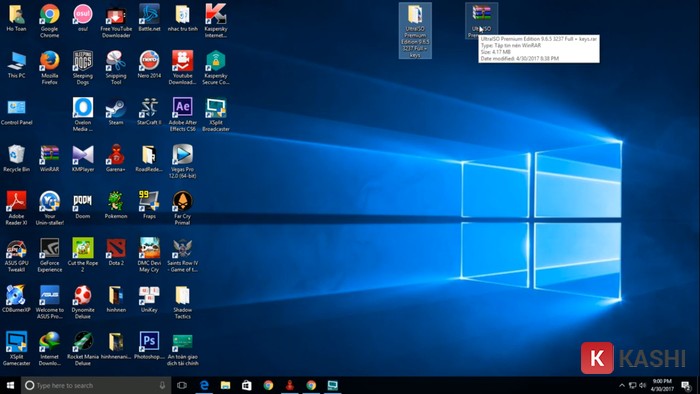Select the Dynomite Deluxe icon
The height and width of the screenshot is (394, 700).
[x=83, y=302]
